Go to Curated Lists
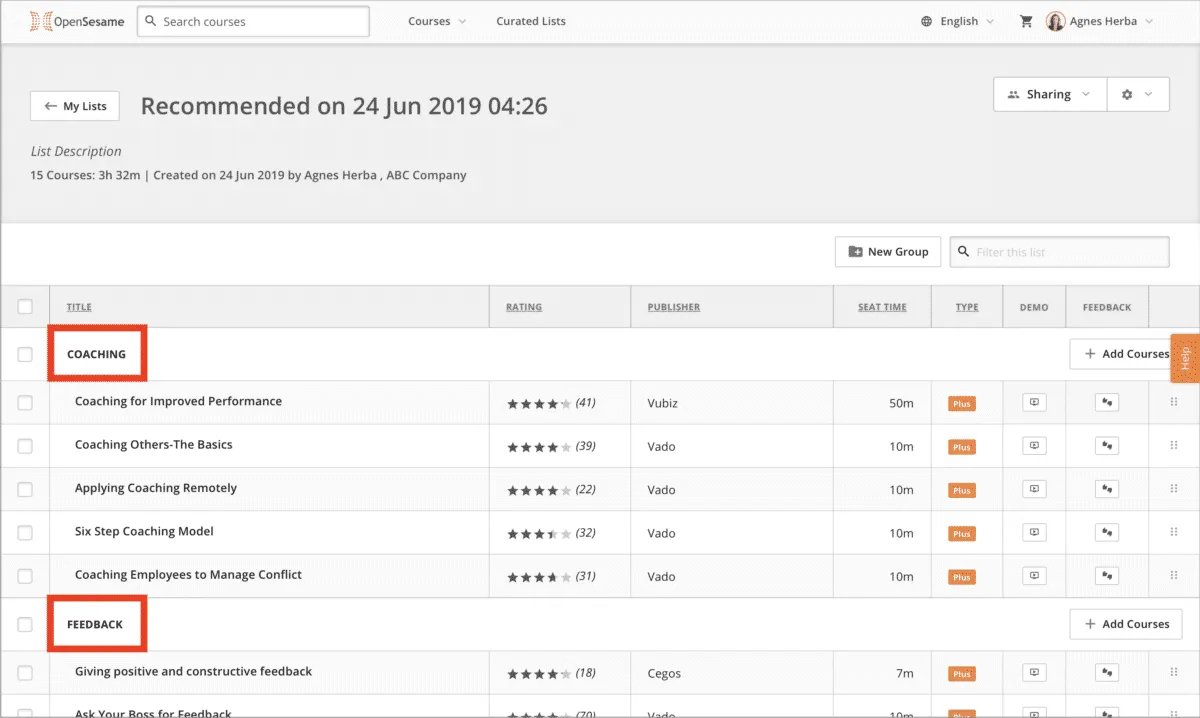1200x718 pixels. pyautogui.click(x=531, y=21)
